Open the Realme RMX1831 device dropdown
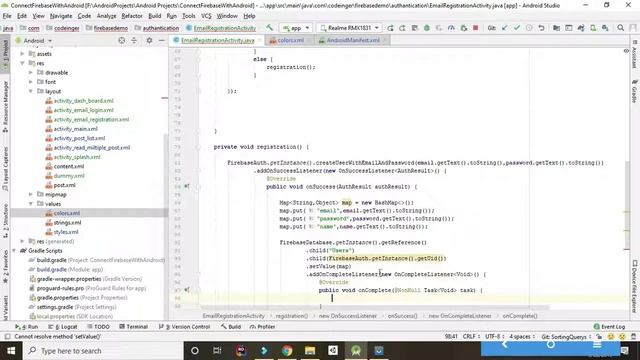The width and height of the screenshot is (640, 360). [x=349, y=28]
